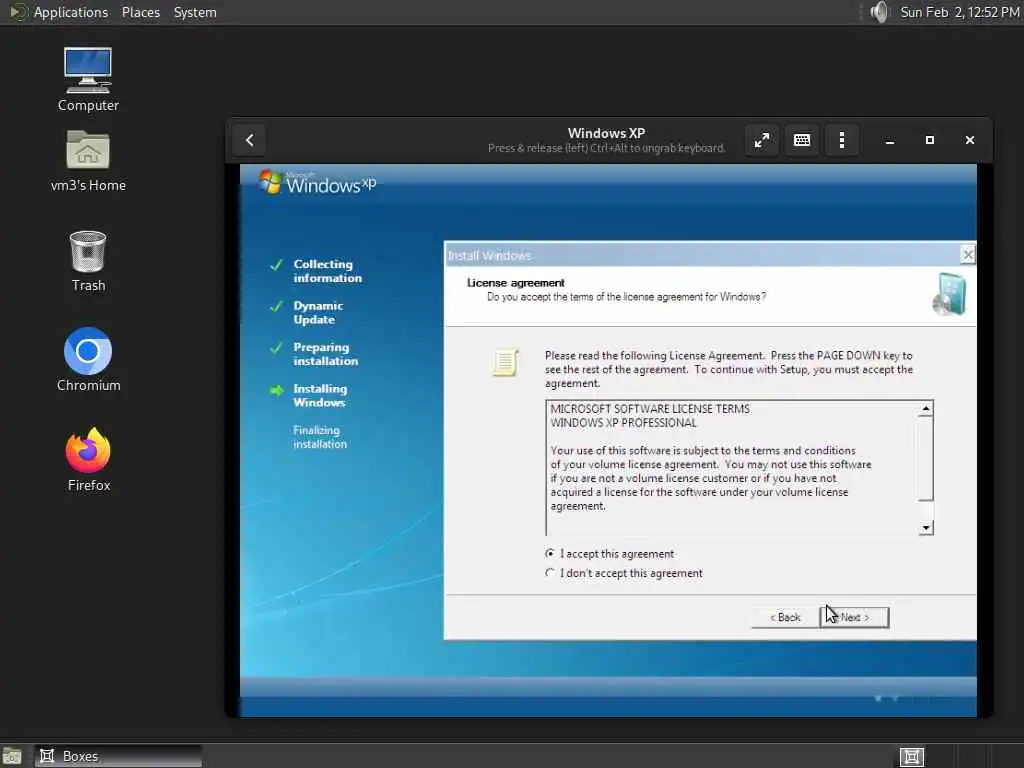1024x768 pixels.
Task: Select 'I accept this agreement'
Action: pos(610,554)
